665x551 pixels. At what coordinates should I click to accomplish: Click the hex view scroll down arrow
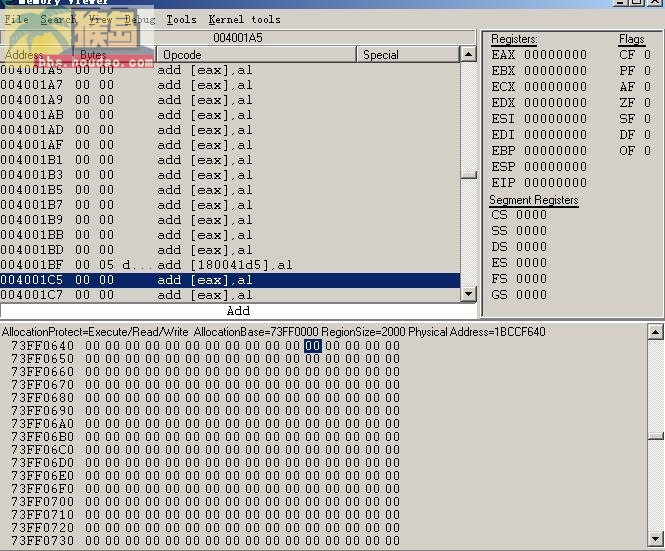[x=655, y=539]
